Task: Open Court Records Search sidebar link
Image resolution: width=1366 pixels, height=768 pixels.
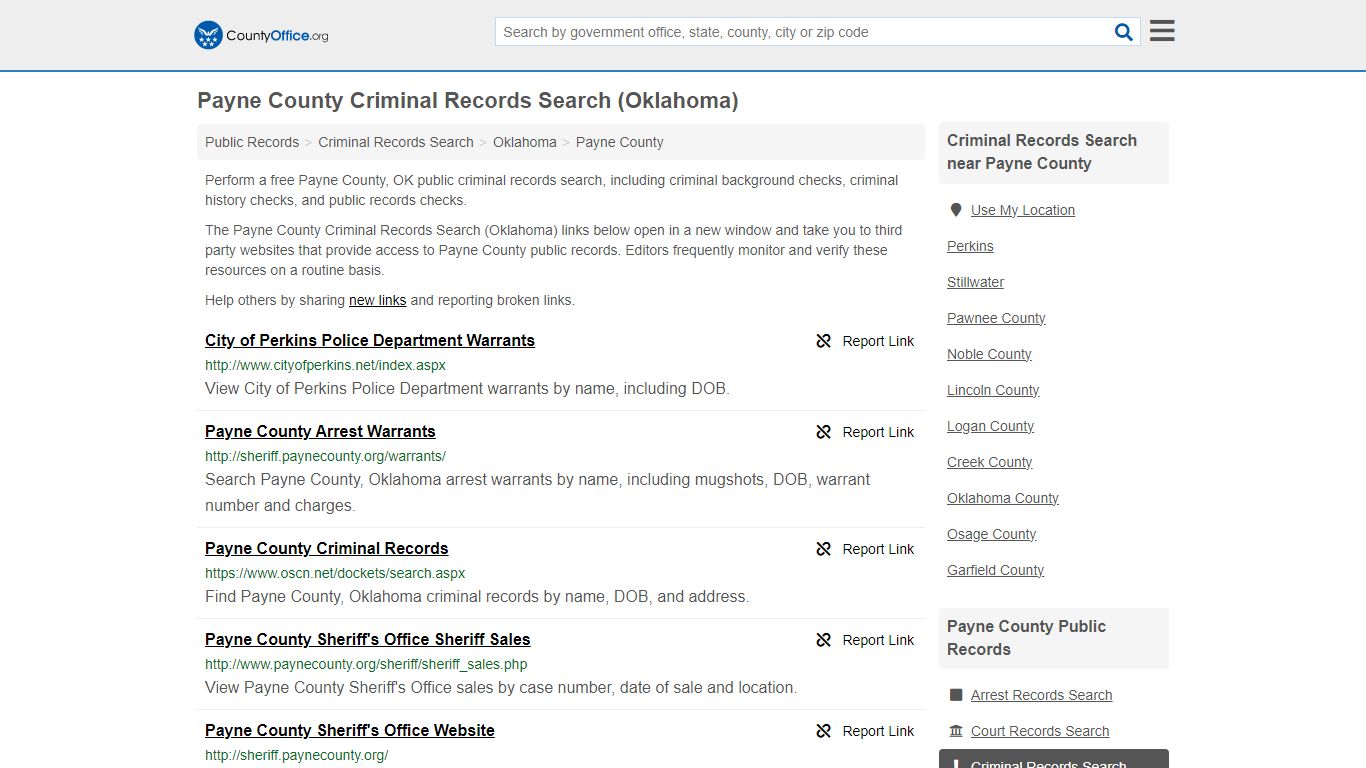Action: [1040, 731]
